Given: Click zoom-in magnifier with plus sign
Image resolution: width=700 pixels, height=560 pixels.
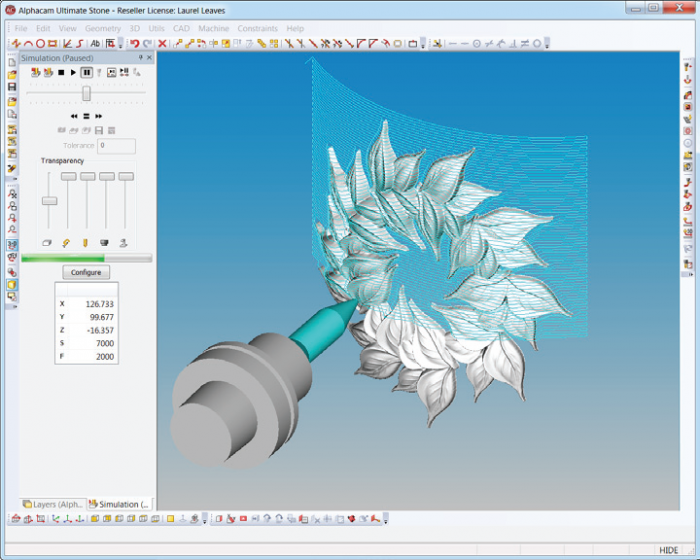Looking at the screenshot, I should point(12,218).
